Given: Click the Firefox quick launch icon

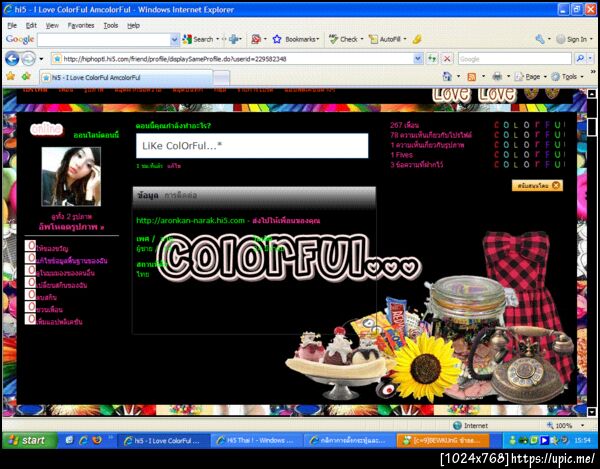Looking at the screenshot, I should 96,440.
